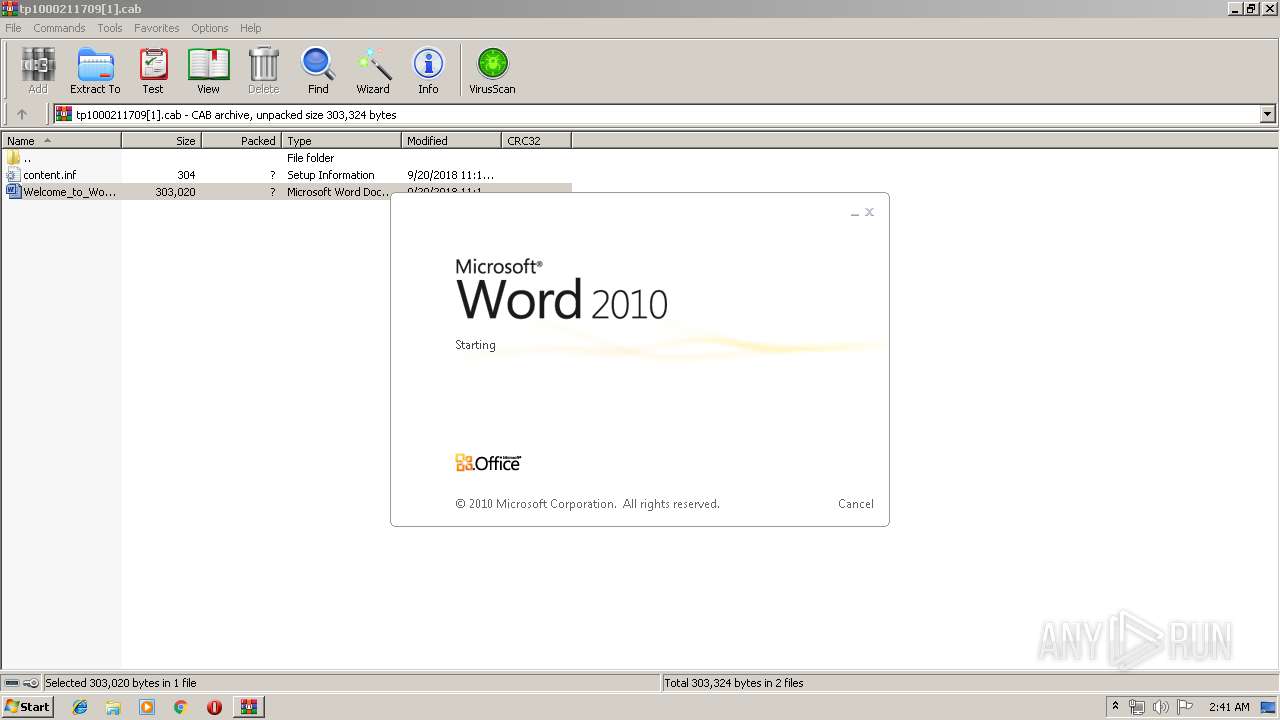Click the Word document file icon
1280x720 pixels.
pos(13,192)
